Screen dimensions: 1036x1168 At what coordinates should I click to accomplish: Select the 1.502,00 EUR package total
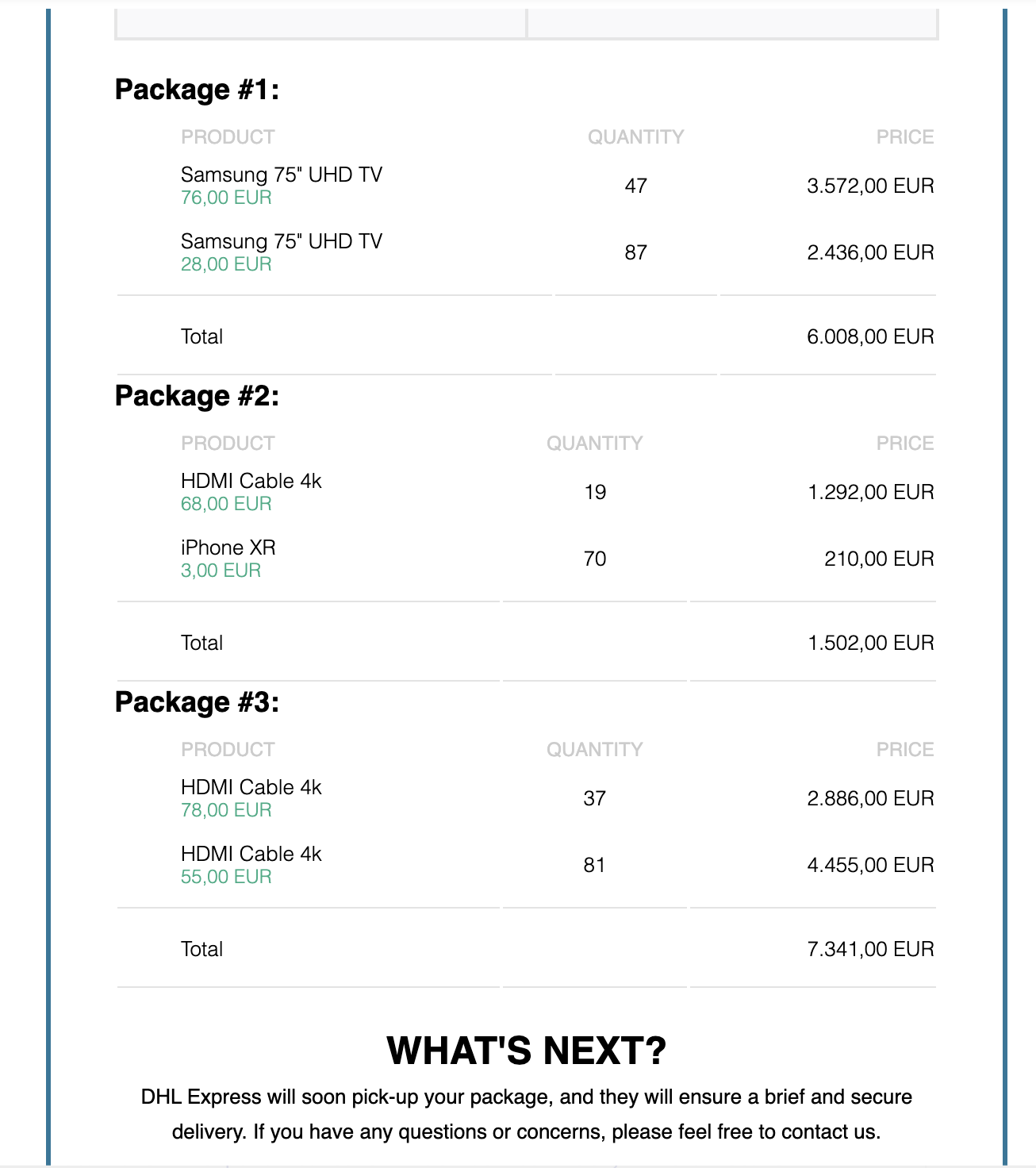[x=870, y=644]
